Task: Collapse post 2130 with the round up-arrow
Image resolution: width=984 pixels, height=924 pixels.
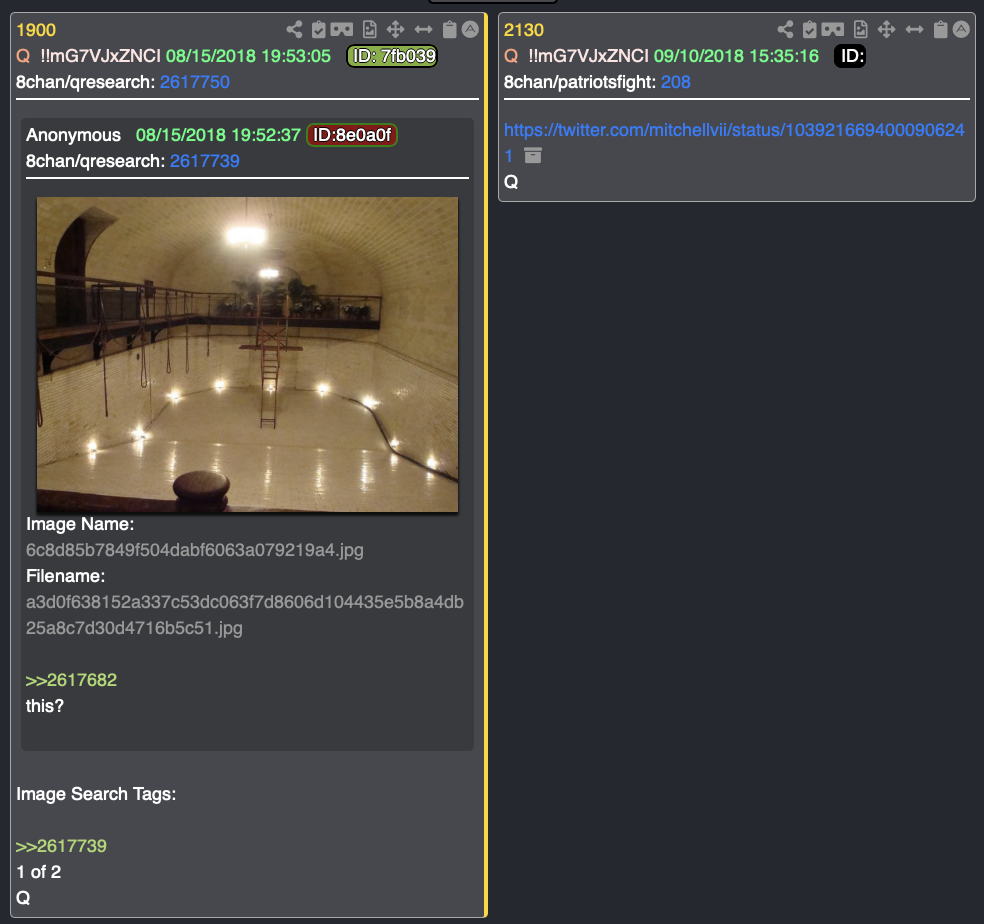Action: coord(961,29)
